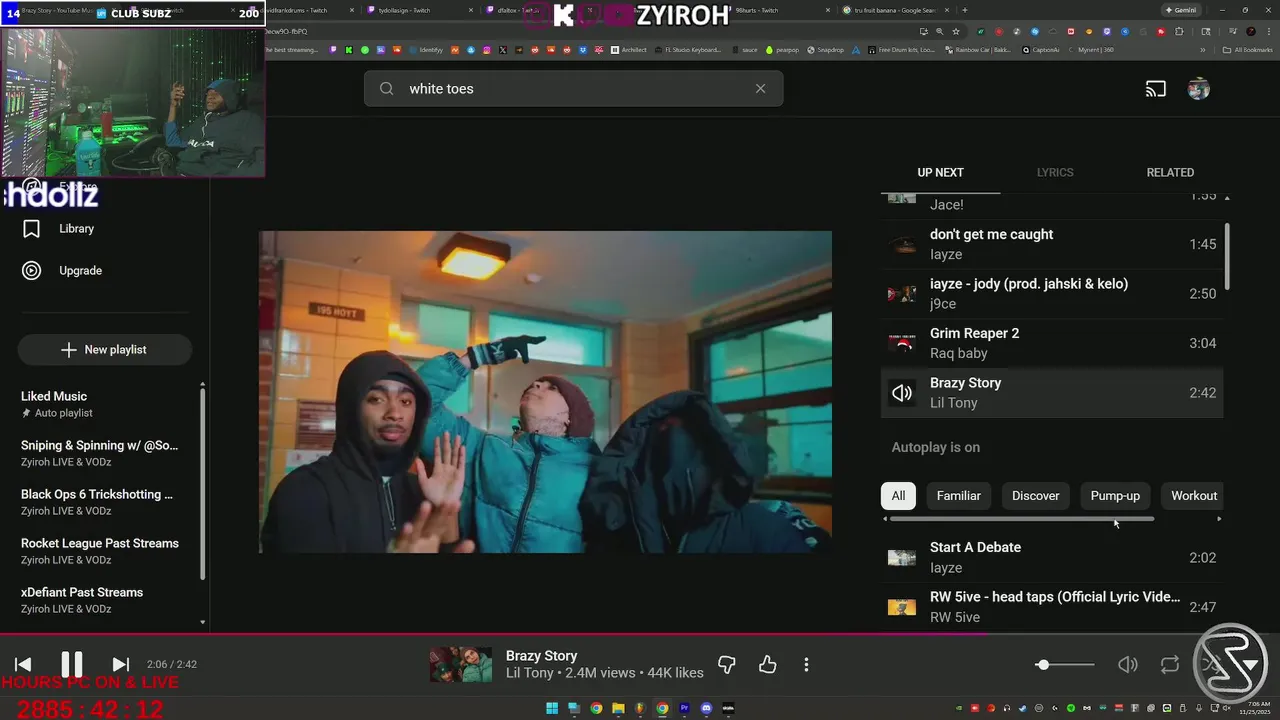Screen dimensions: 1280x720
Task: Click the Grim Reaper 2 queue thumbnail
Action: pos(902,343)
